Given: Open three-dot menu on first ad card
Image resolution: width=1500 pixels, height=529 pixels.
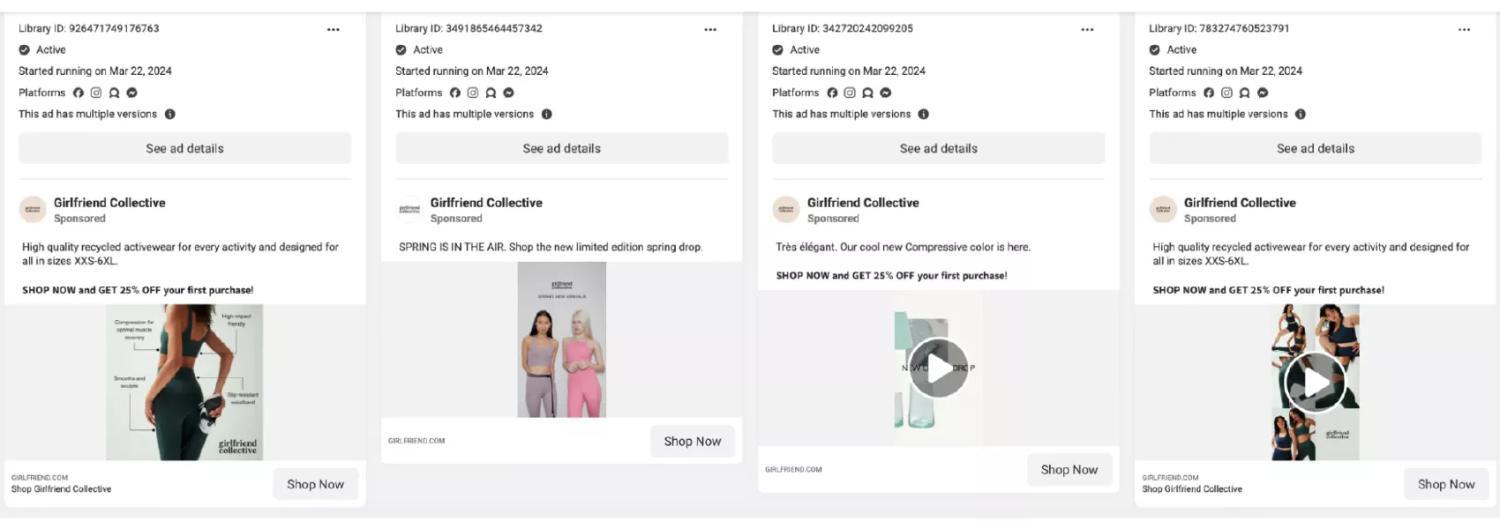Looking at the screenshot, I should point(333,29).
